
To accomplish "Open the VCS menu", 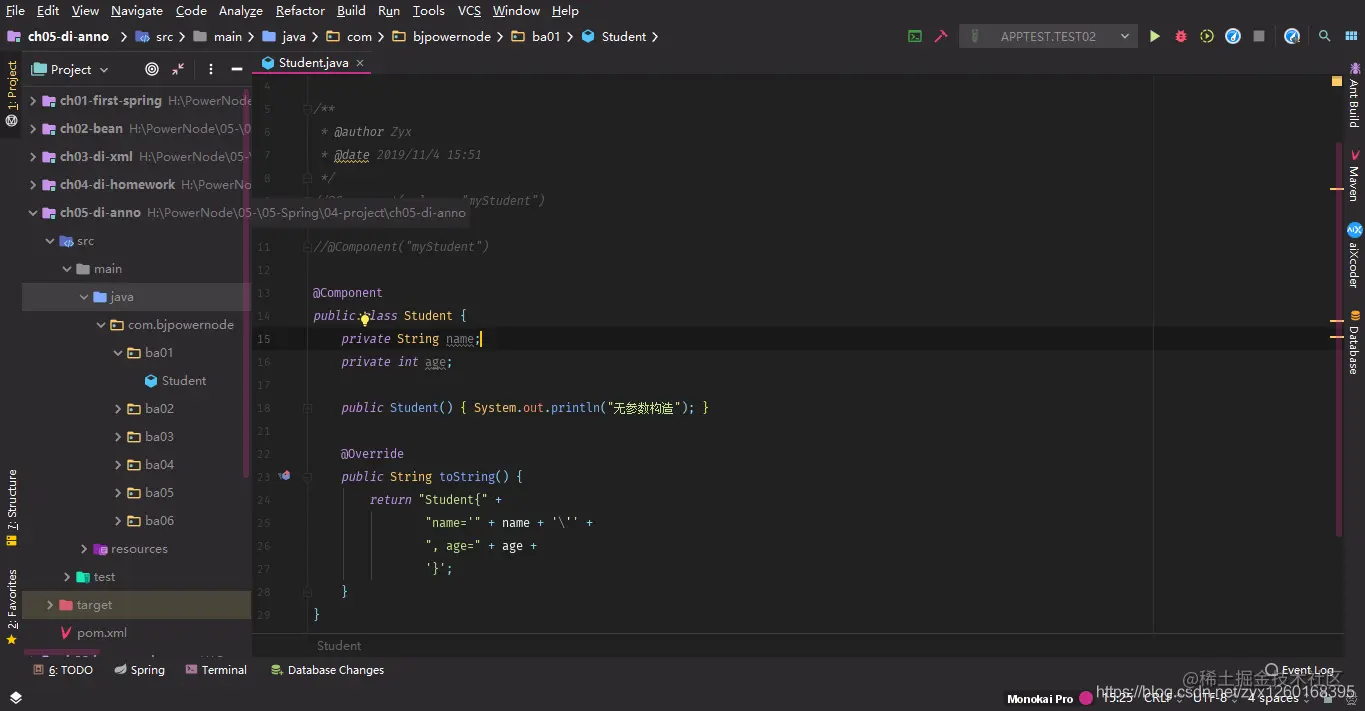I will [x=469, y=11].
